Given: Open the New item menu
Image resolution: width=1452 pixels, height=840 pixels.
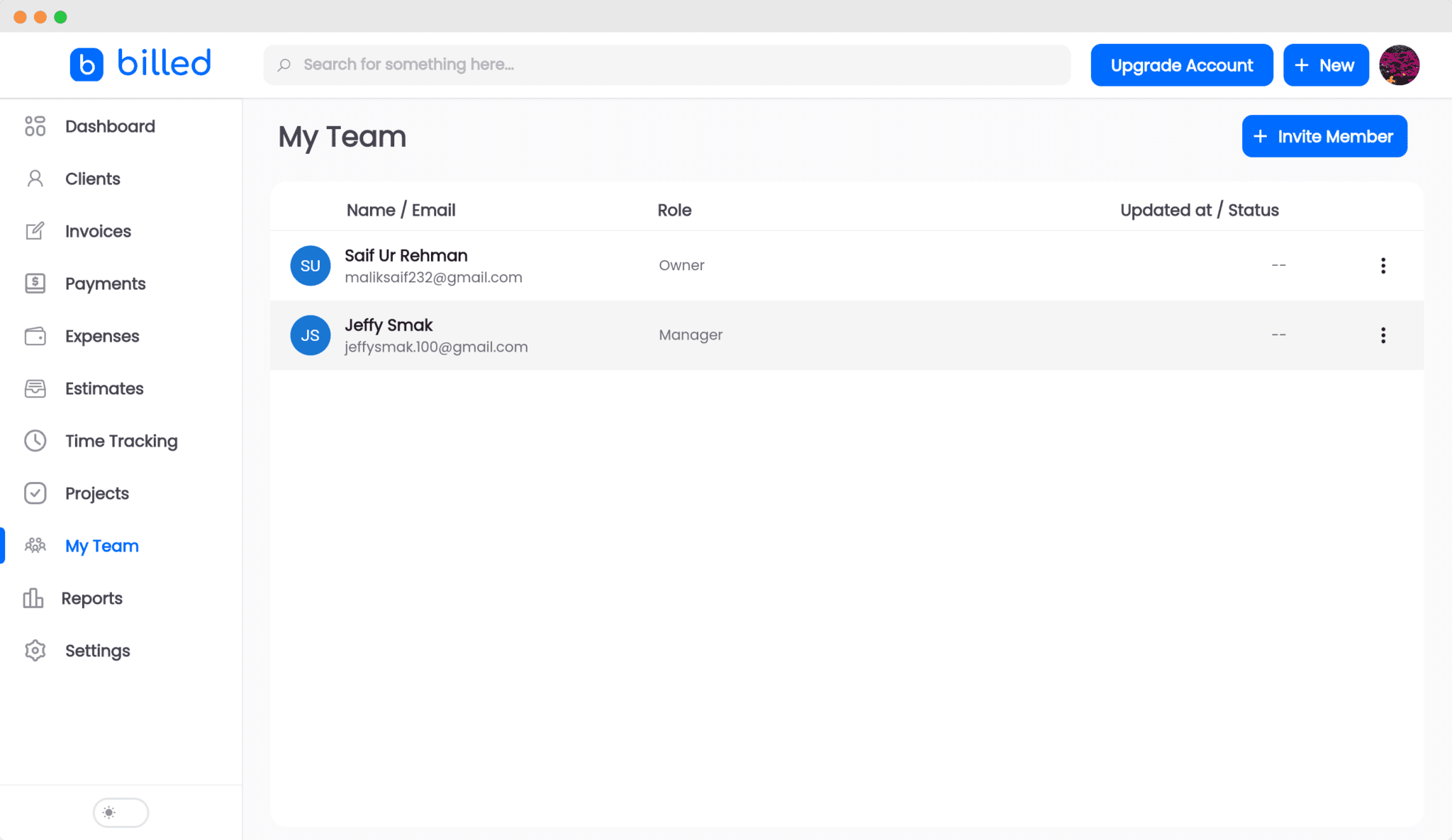Looking at the screenshot, I should click(x=1325, y=65).
